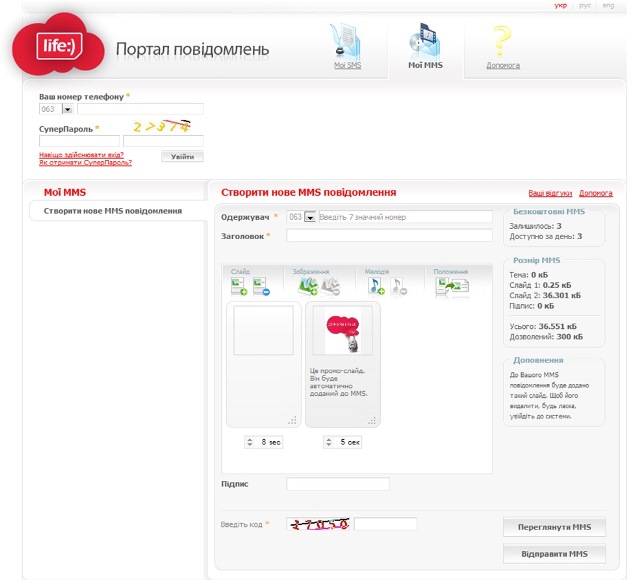This screenshot has width=634, height=580.
Task: Focus the phone number input field
Action: click(140, 109)
